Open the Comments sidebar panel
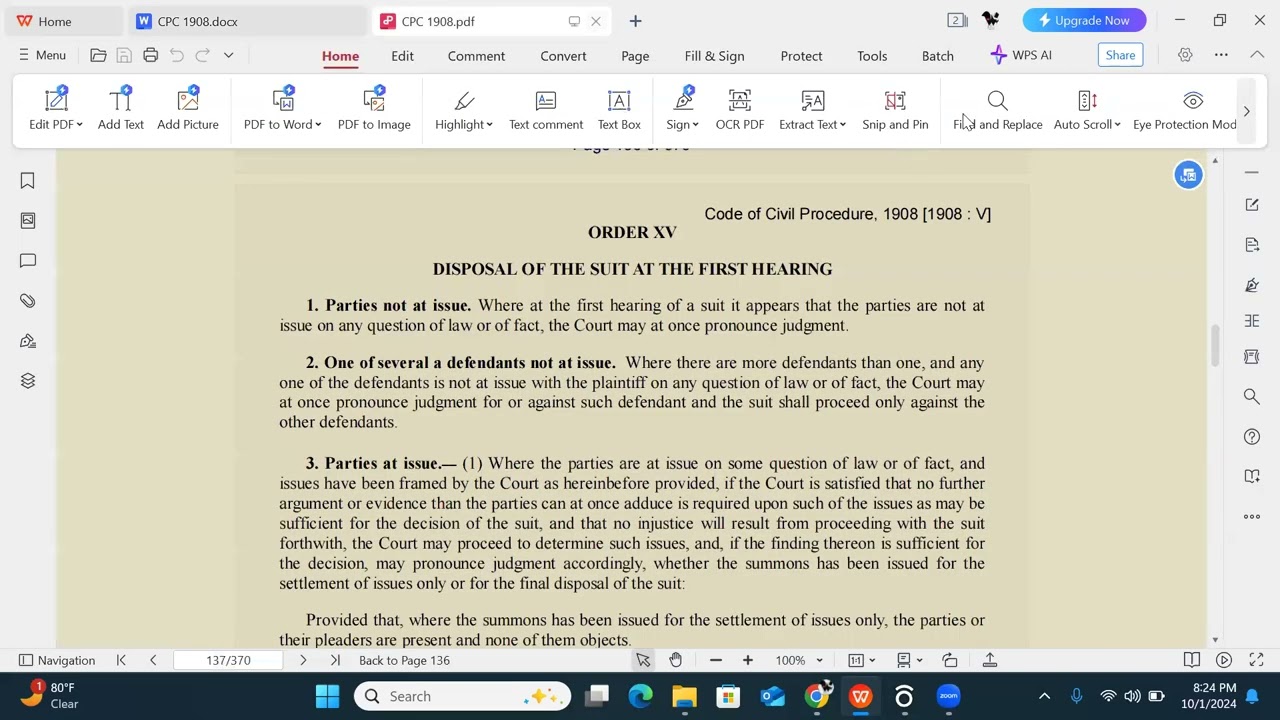This screenshot has width=1280, height=720. pyautogui.click(x=28, y=261)
